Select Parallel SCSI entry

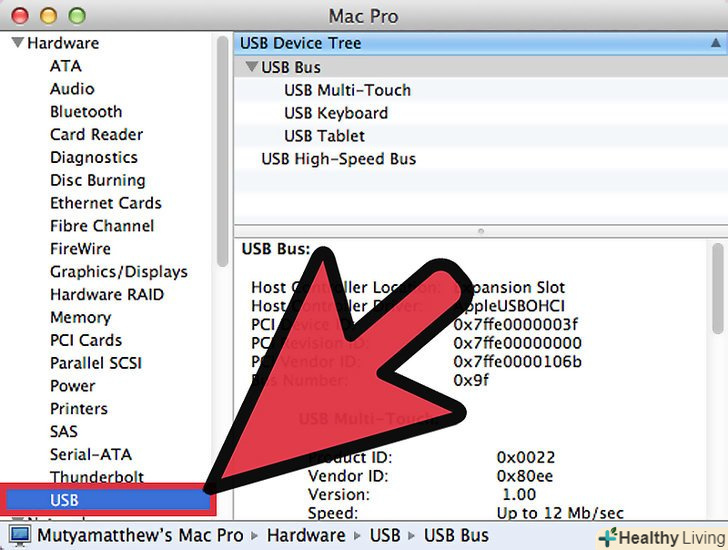(96, 363)
